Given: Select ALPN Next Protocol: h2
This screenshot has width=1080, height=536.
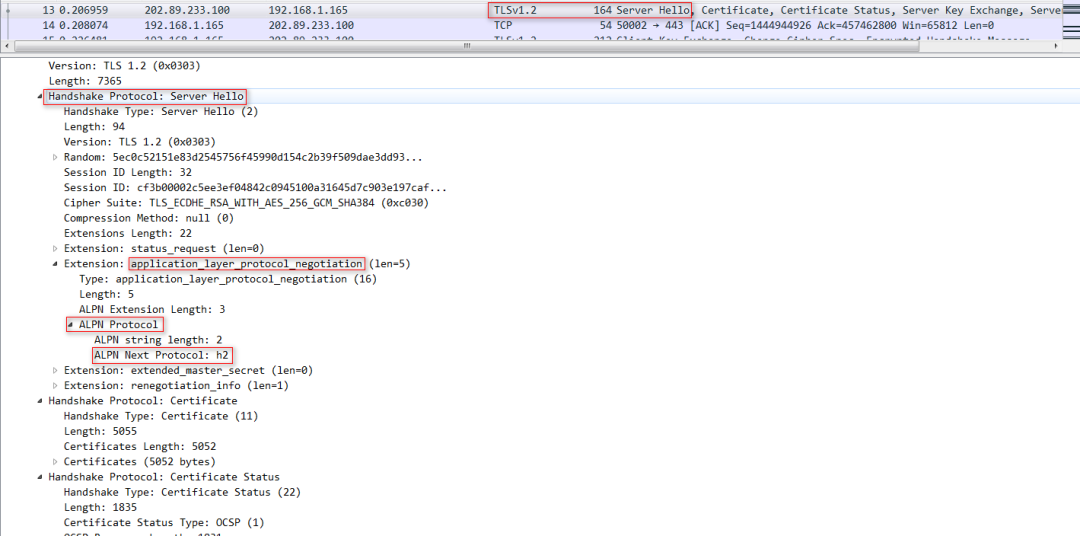Looking at the screenshot, I should 160,355.
